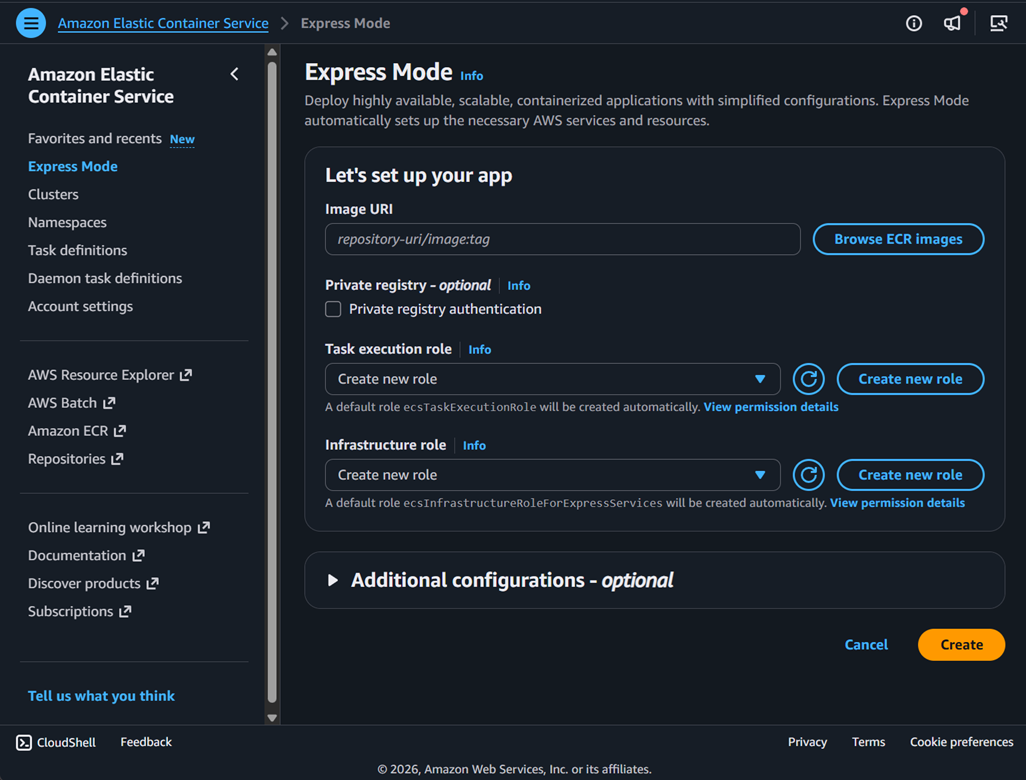Click the Documentation external link icon
The image size is (1026, 780).
(x=138, y=556)
